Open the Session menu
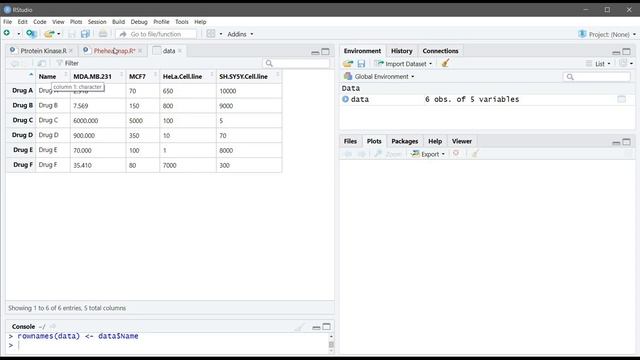The image size is (640, 360). click(97, 22)
